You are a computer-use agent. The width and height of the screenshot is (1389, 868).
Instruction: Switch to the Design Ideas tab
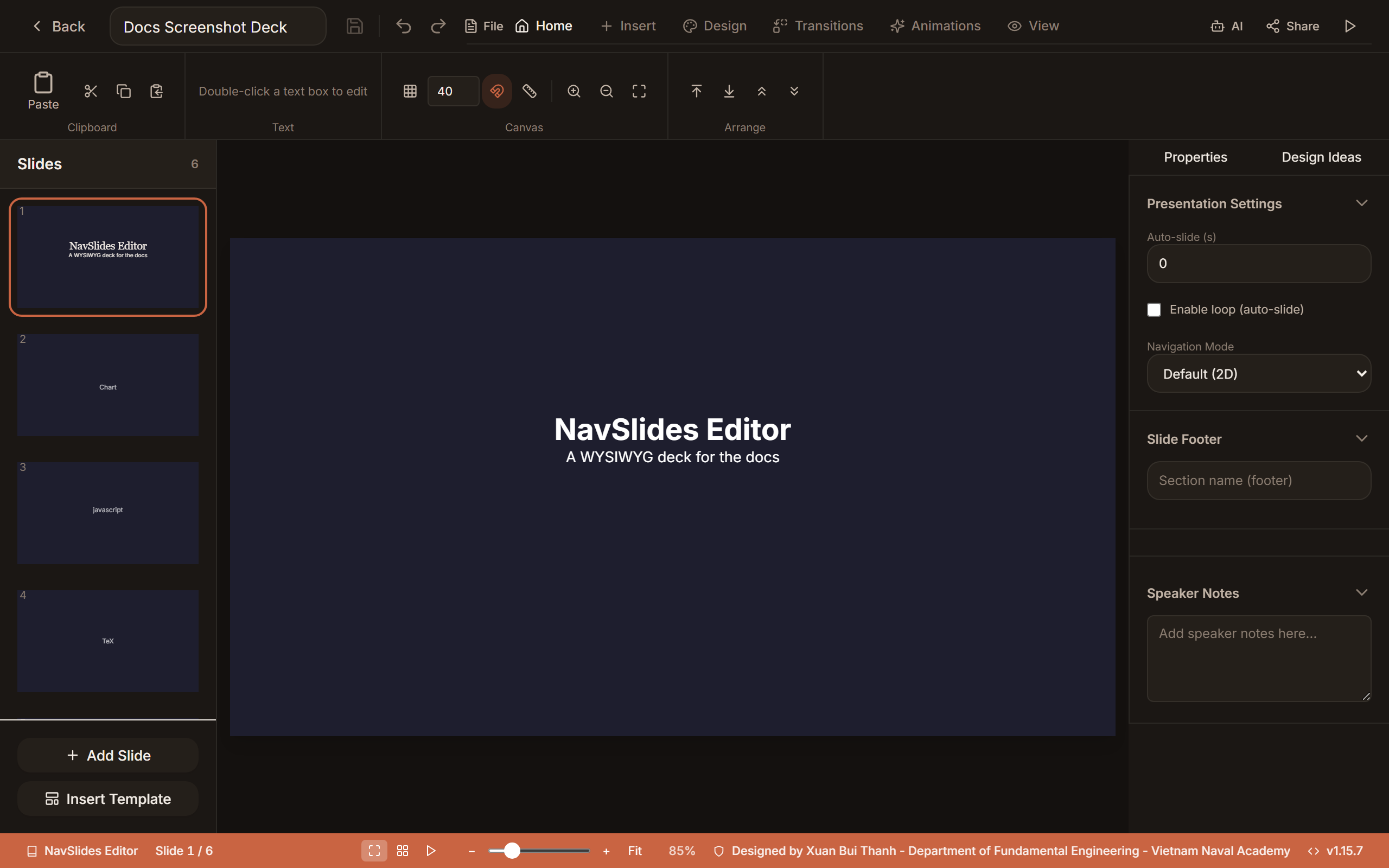tap(1321, 157)
